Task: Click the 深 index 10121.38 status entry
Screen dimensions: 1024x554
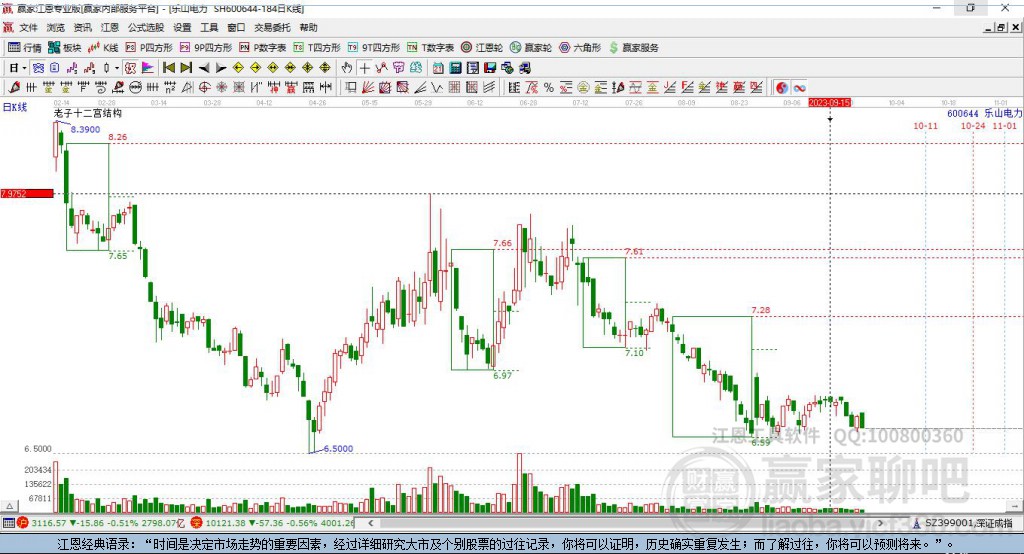Action: [x=273, y=523]
